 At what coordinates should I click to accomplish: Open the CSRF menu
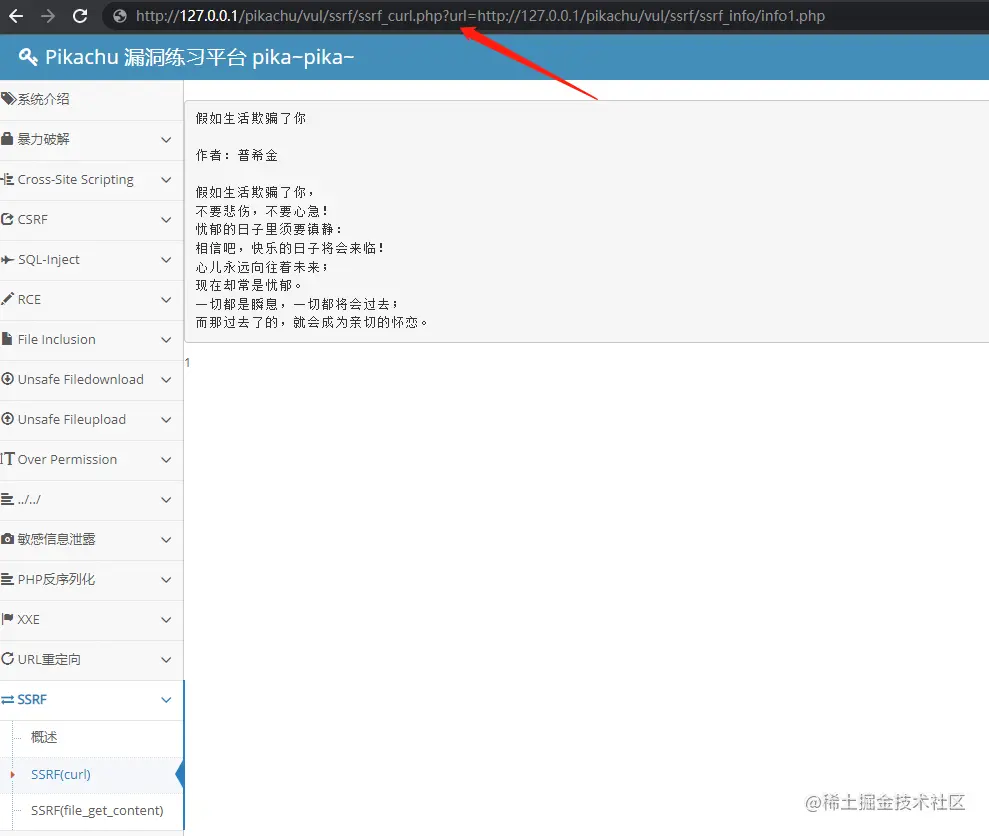pos(33,220)
